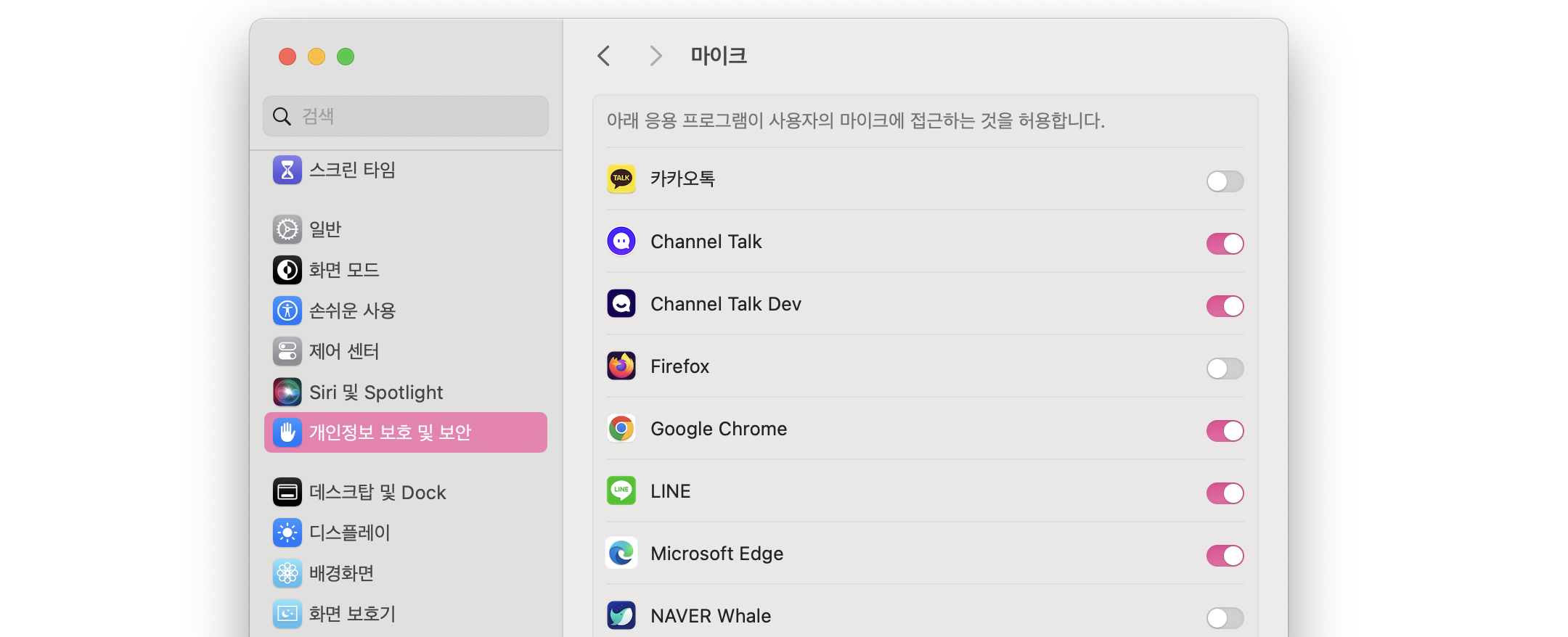Viewport: 1568px width, 637px height.
Task: Click the KakaoTalk app icon
Action: point(621,178)
